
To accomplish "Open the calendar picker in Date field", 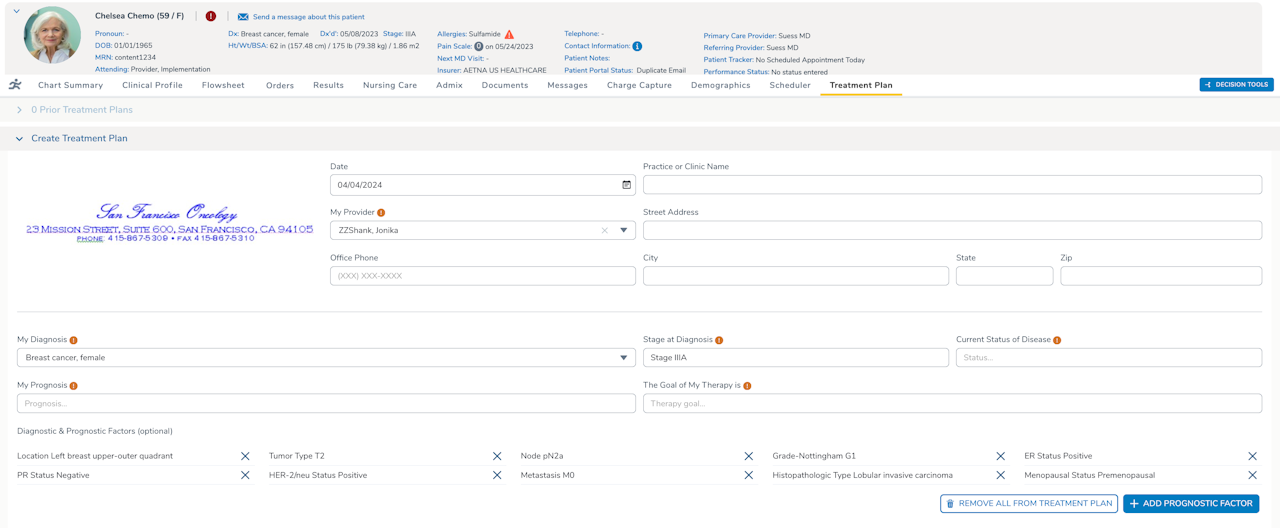I will click(627, 185).
